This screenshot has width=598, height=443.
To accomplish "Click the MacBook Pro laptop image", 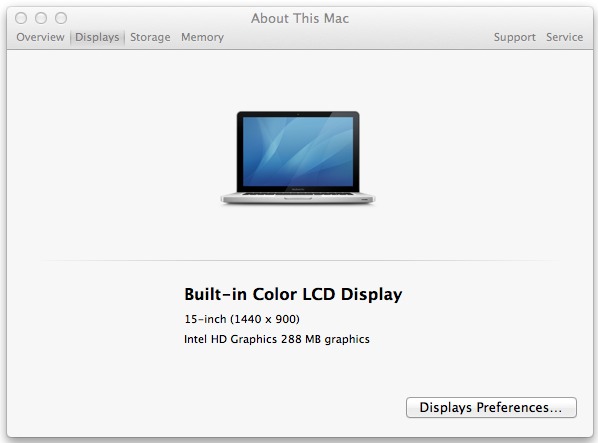I will (298, 158).
